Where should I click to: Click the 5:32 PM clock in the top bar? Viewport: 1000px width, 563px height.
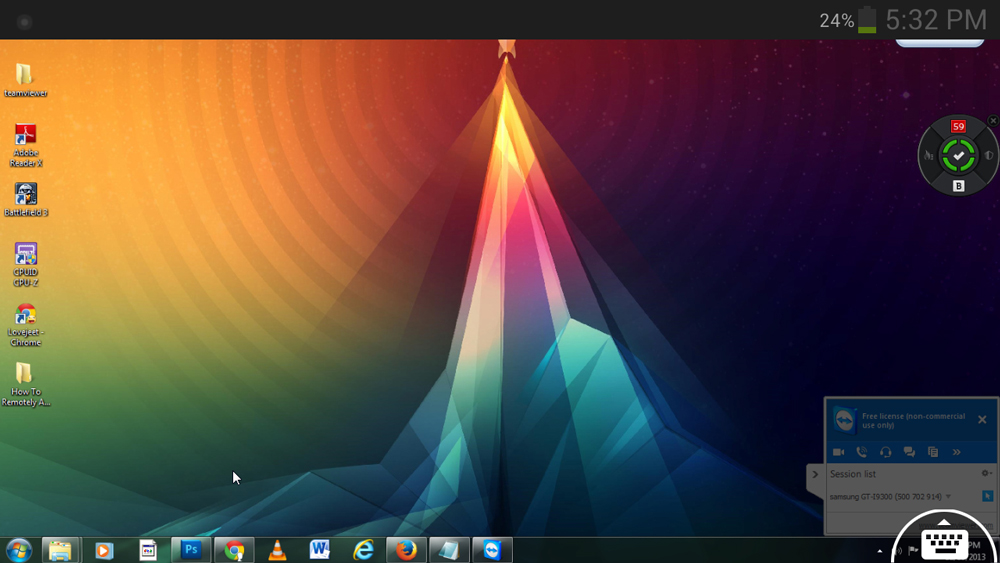[936, 20]
